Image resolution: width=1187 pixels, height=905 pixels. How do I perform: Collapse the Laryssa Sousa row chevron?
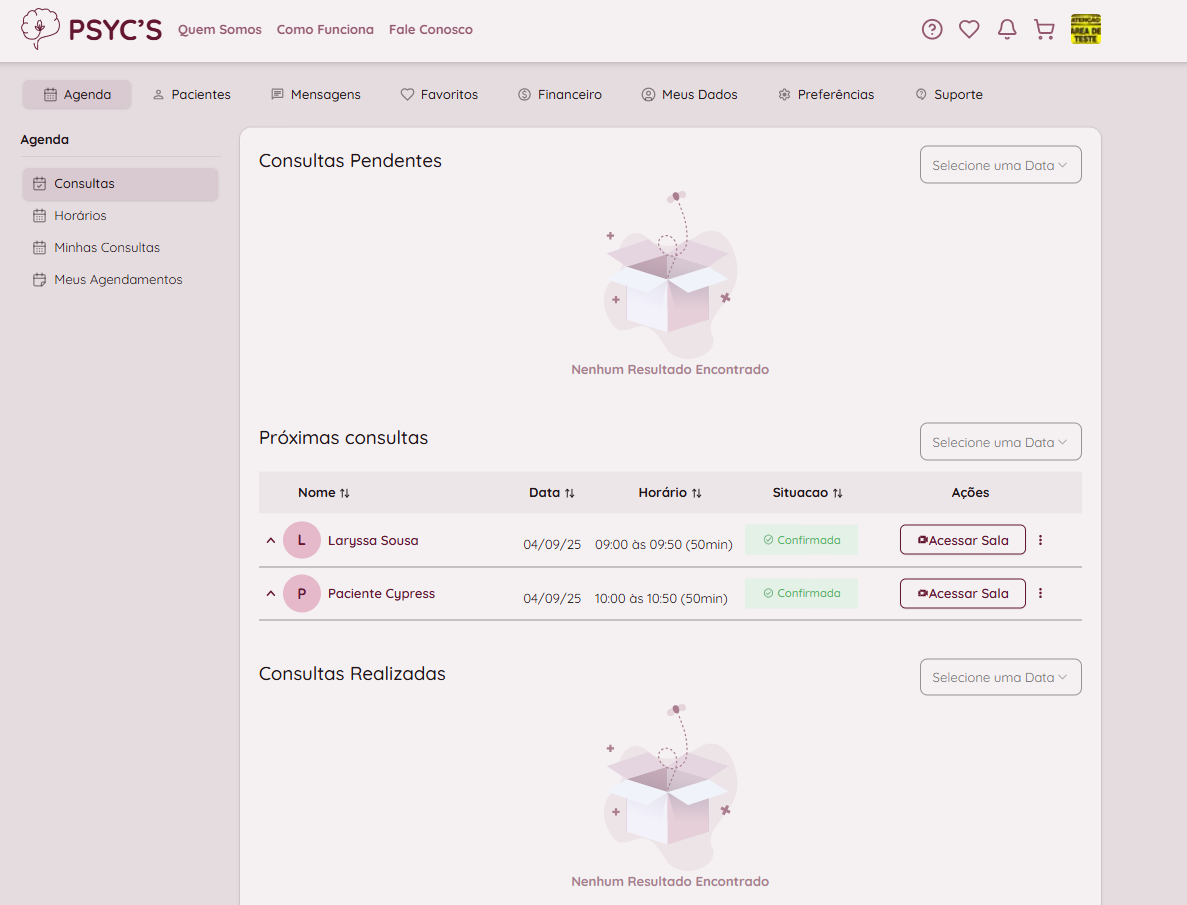[270, 540]
